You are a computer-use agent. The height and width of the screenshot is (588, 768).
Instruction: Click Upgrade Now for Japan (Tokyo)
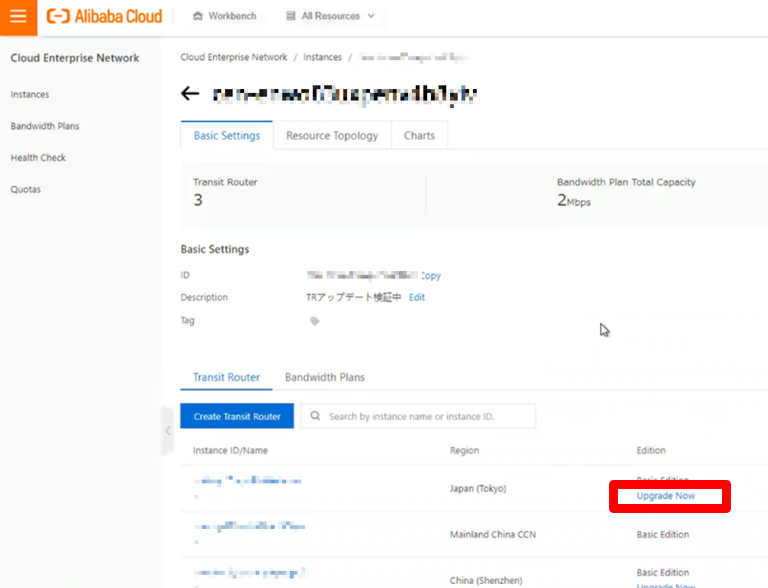coord(665,496)
